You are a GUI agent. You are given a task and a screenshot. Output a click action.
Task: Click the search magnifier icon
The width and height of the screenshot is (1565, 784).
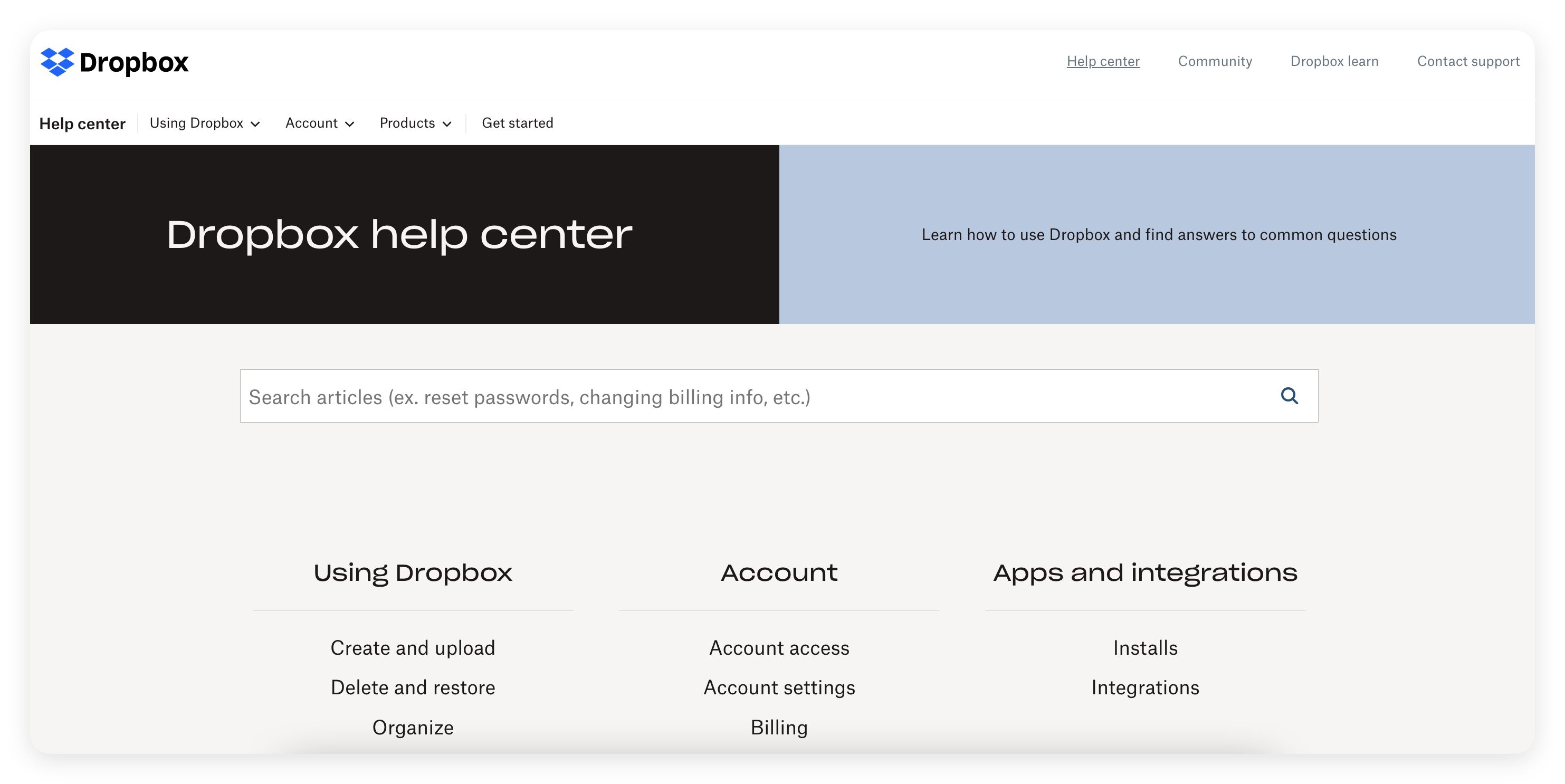(1289, 396)
